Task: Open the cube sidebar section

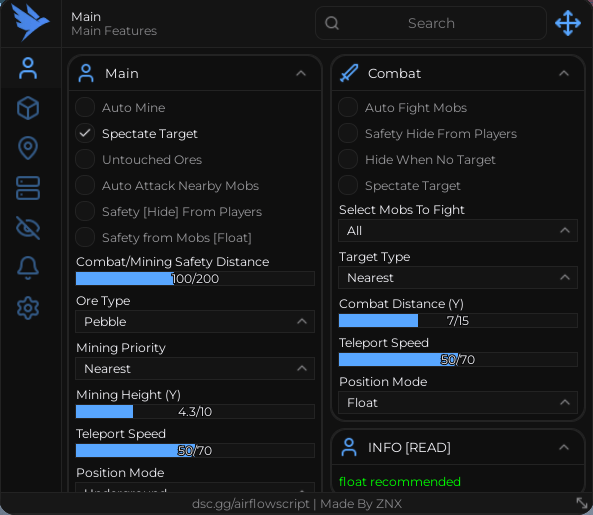Action: point(28,108)
